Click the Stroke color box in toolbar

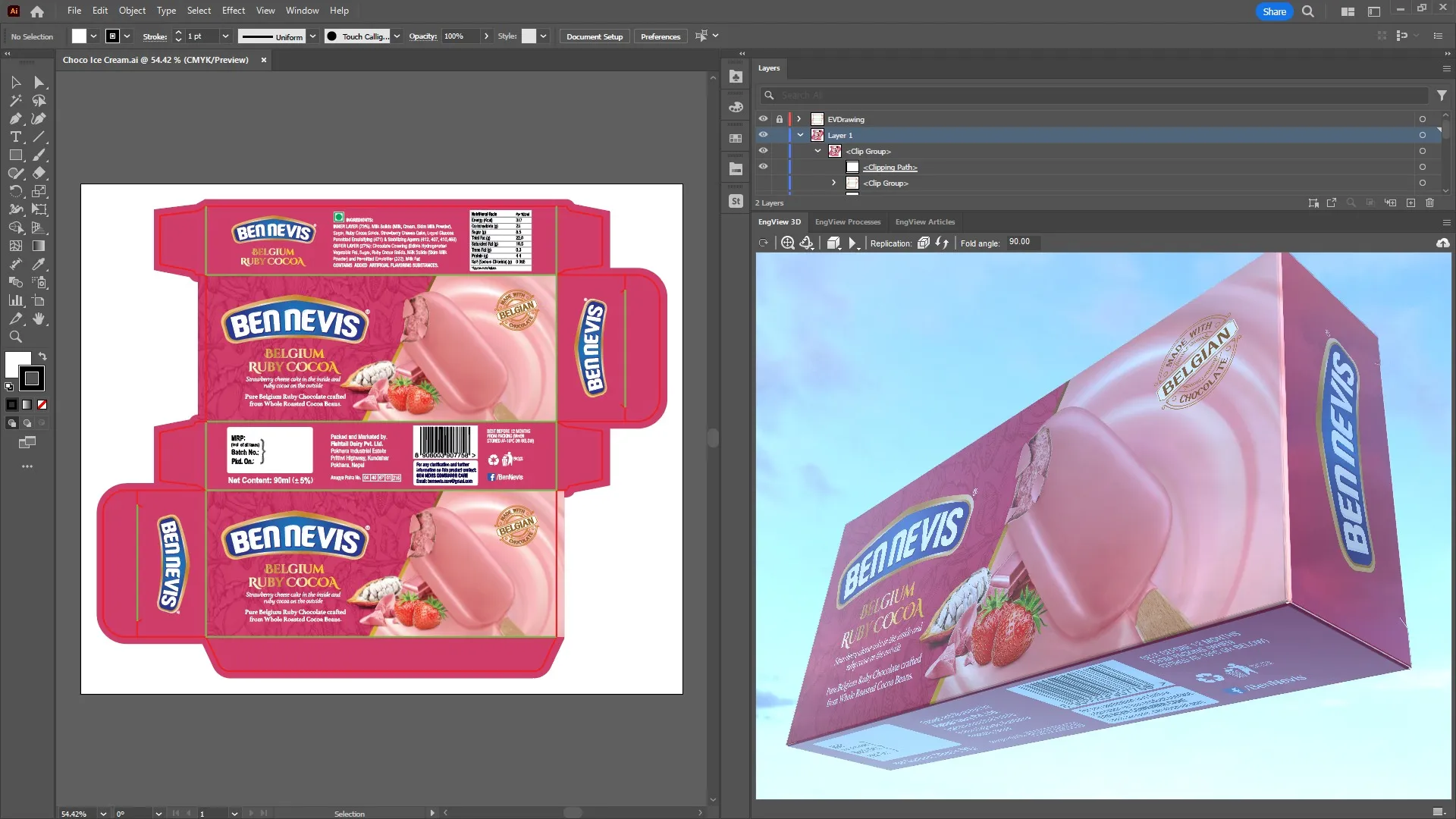32,378
